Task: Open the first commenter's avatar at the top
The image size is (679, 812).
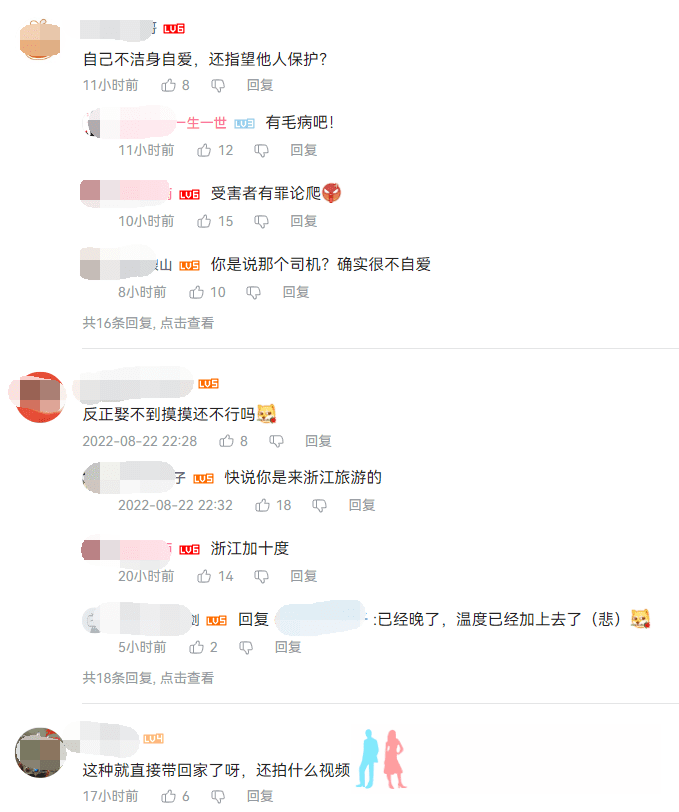Action: pyautogui.click(x=40, y=39)
